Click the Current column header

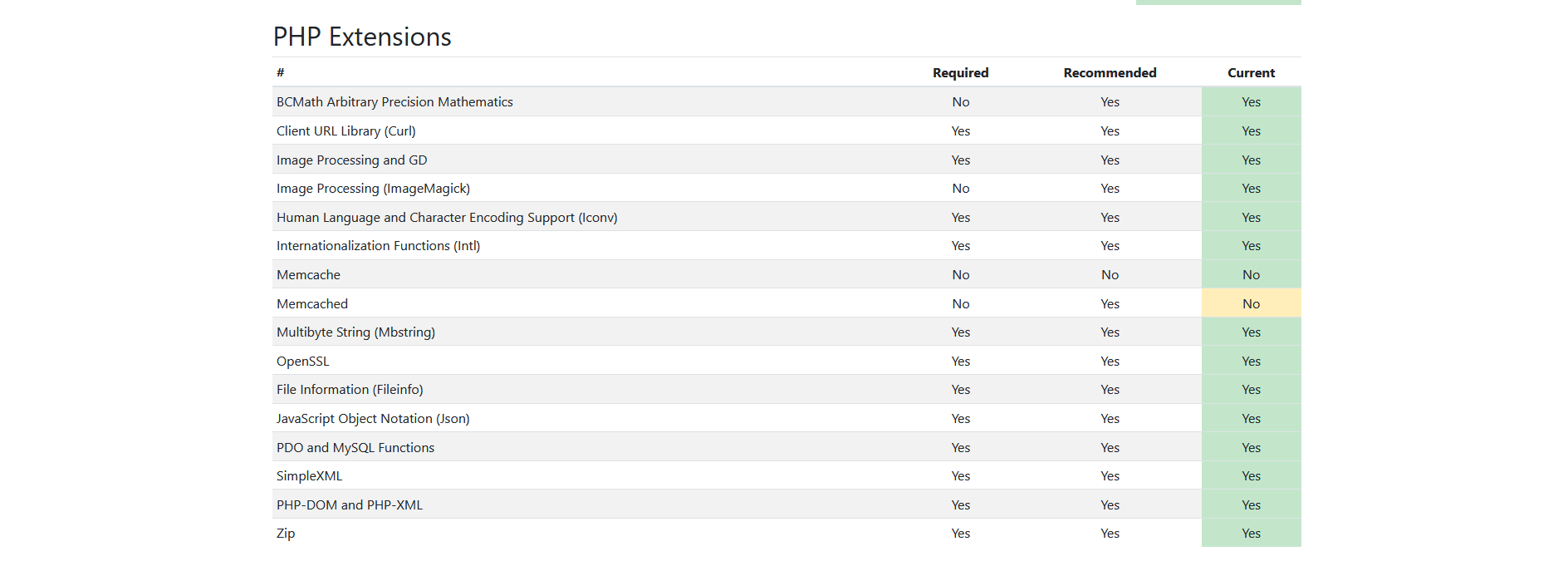coord(1251,73)
